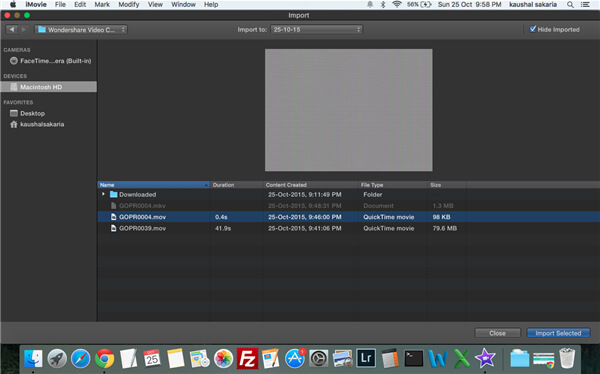Click the Wi-Fi status icon
600x374 pixels.
(396, 5)
